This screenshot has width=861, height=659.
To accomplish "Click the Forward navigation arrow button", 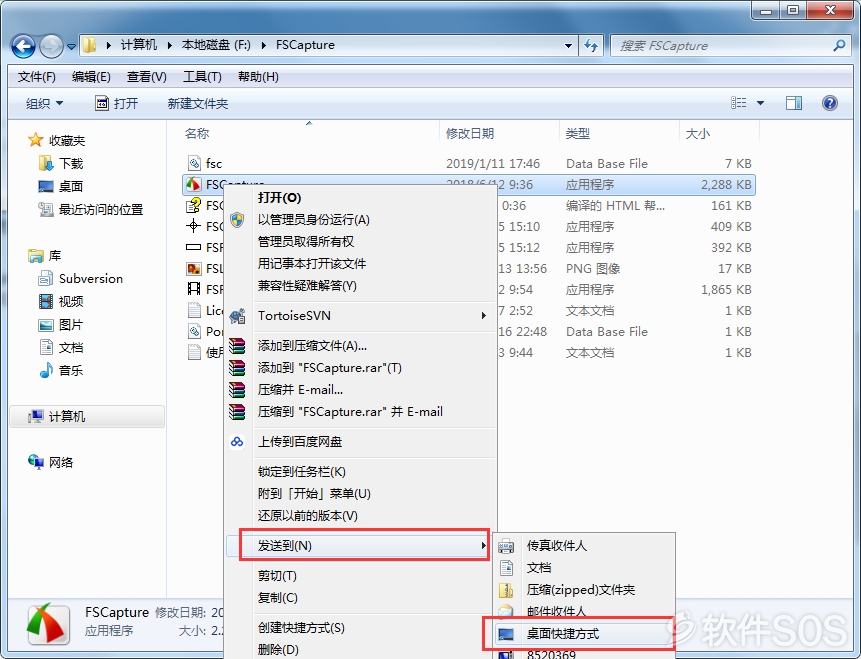I will point(52,46).
